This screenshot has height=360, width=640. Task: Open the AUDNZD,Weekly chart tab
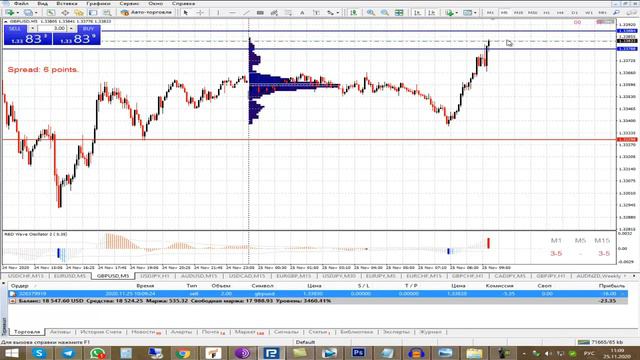click(x=600, y=276)
